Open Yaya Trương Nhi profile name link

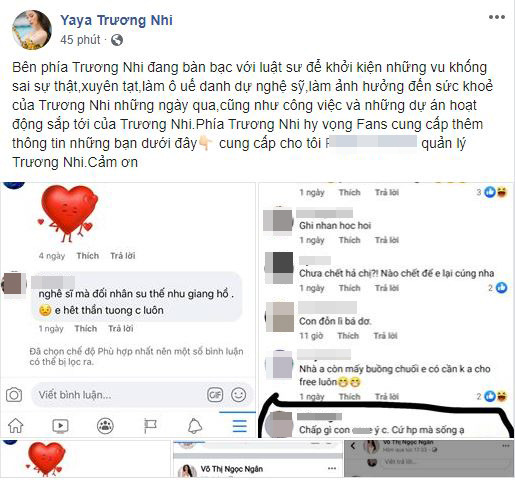pyautogui.click(x=116, y=20)
